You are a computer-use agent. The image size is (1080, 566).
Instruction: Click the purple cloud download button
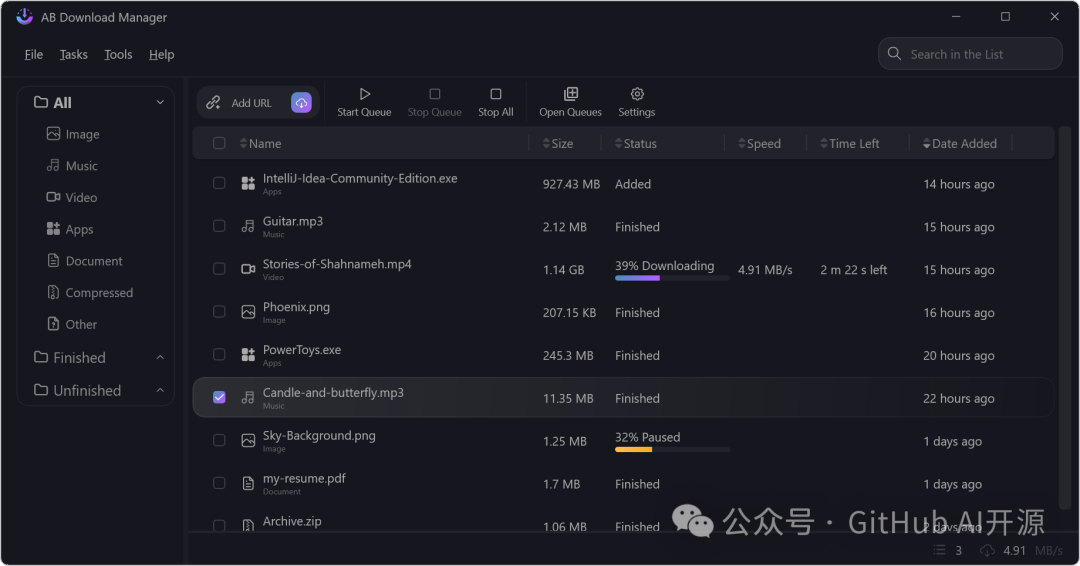click(301, 103)
